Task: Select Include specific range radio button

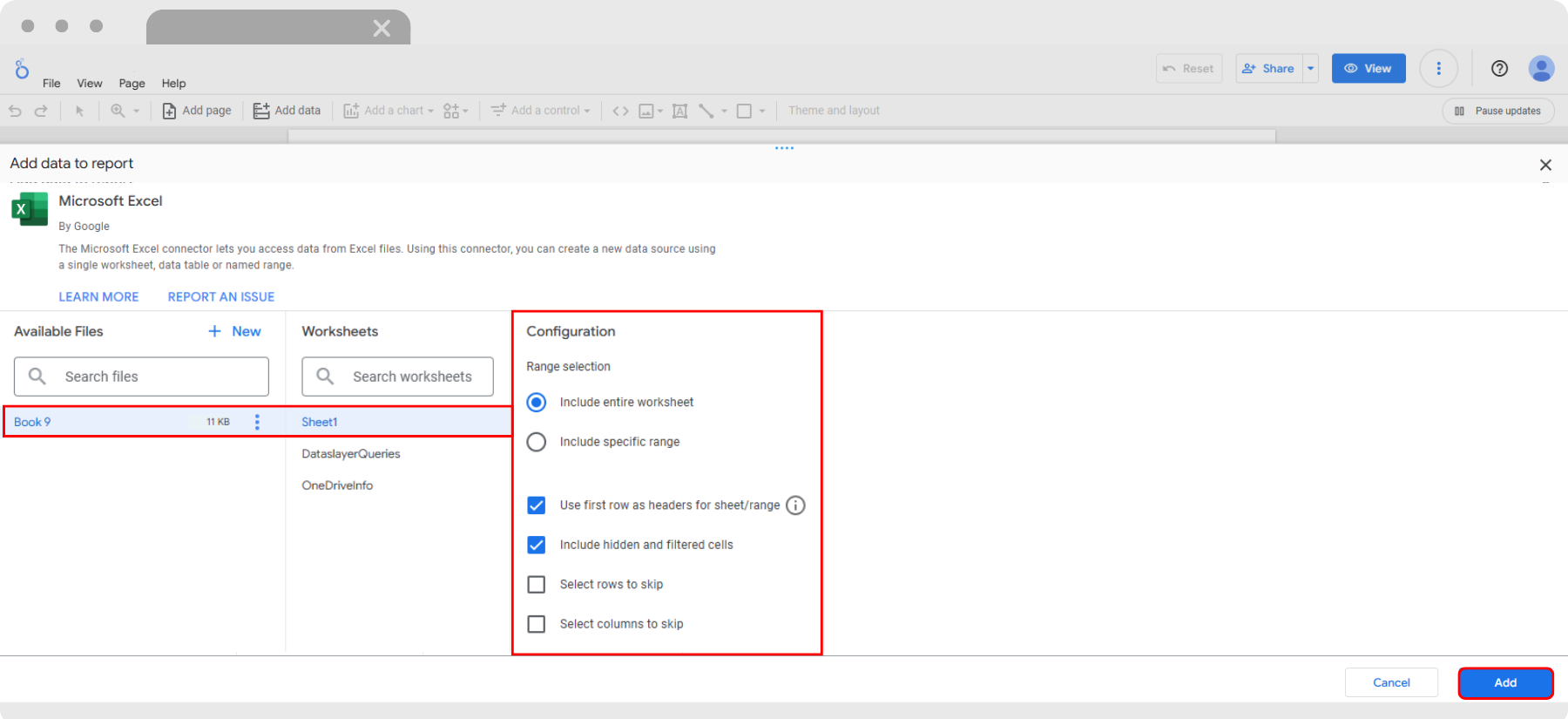Action: [x=537, y=442]
